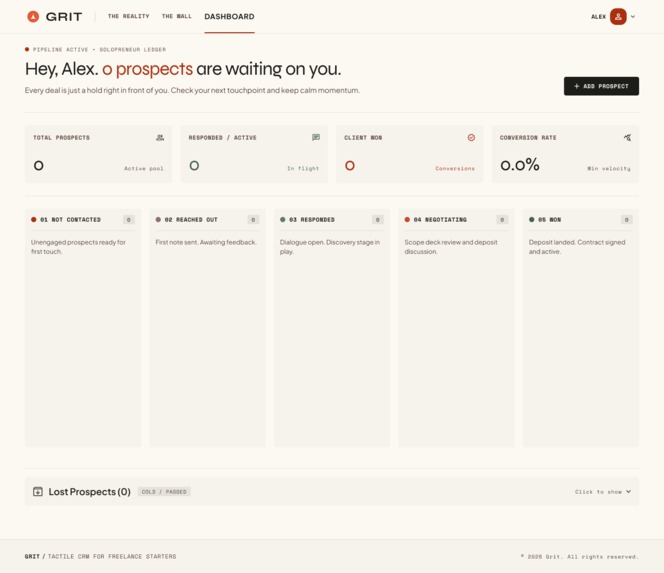Click the ALEX username label

tap(598, 17)
